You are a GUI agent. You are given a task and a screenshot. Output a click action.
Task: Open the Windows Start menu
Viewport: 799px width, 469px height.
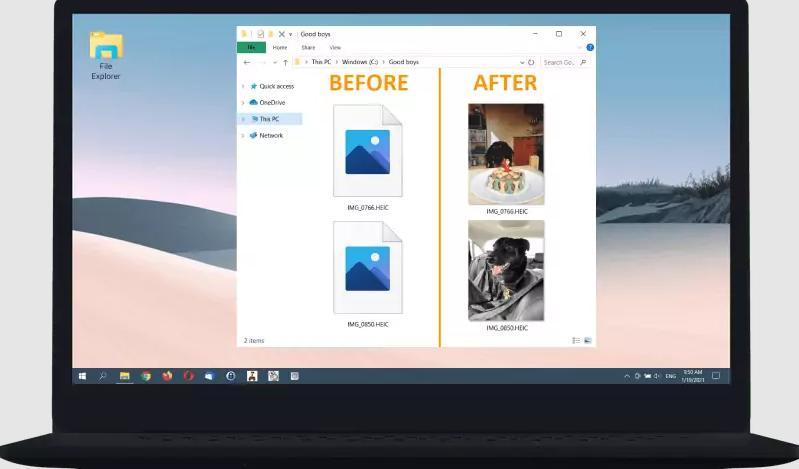tap(82, 376)
